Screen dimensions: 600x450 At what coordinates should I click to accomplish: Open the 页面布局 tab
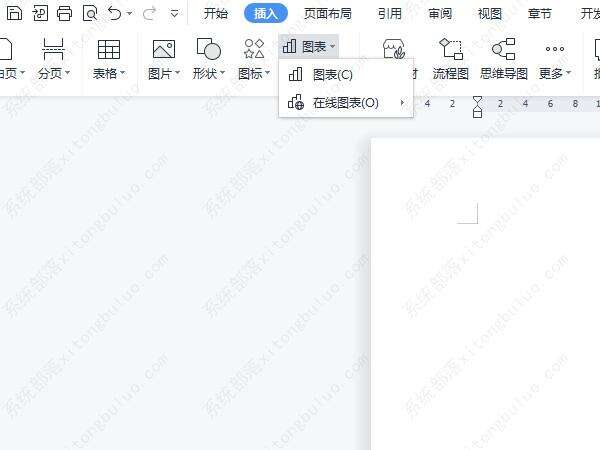(328, 14)
